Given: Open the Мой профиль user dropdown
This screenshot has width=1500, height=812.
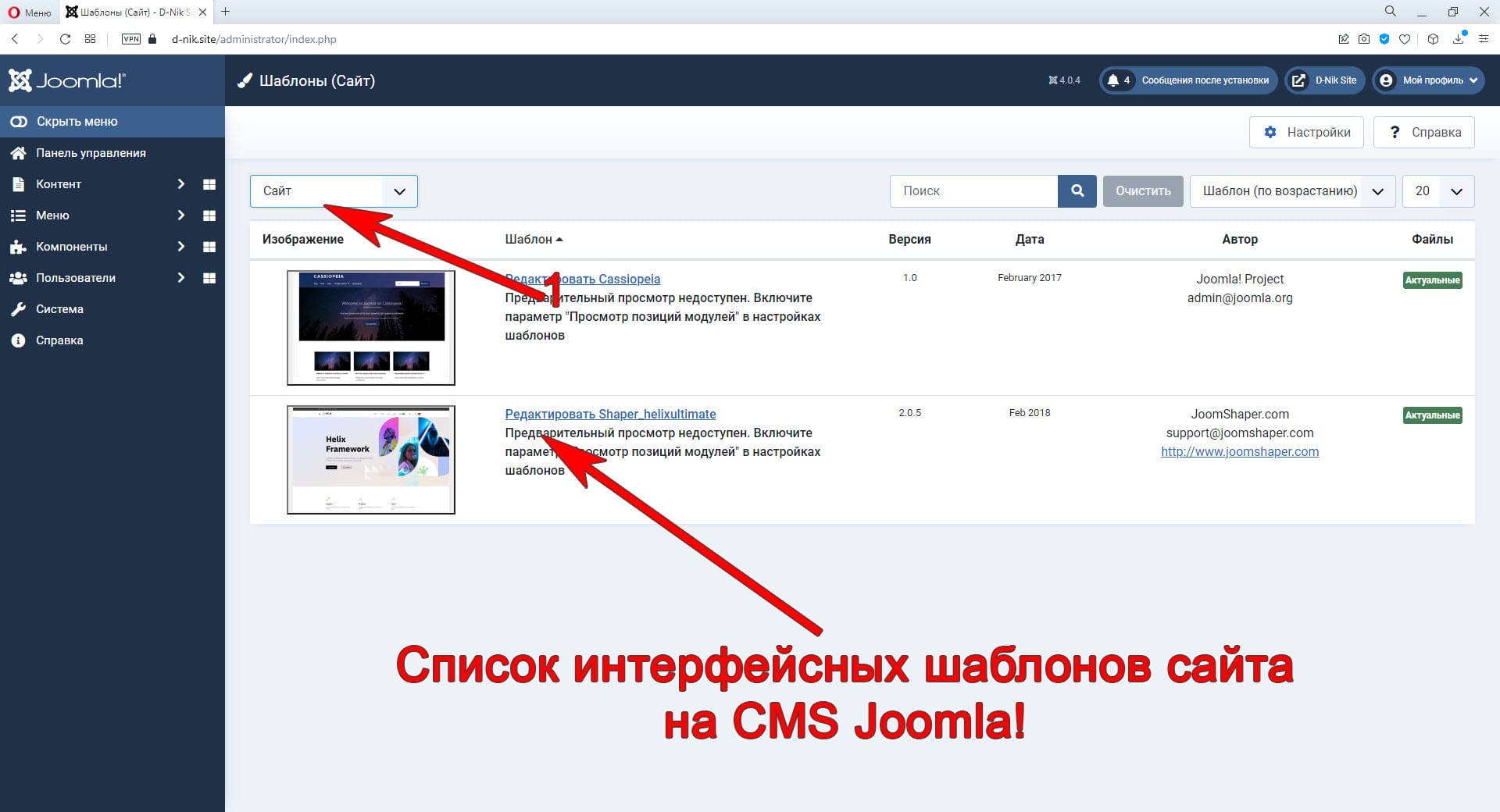Looking at the screenshot, I should pos(1428,80).
